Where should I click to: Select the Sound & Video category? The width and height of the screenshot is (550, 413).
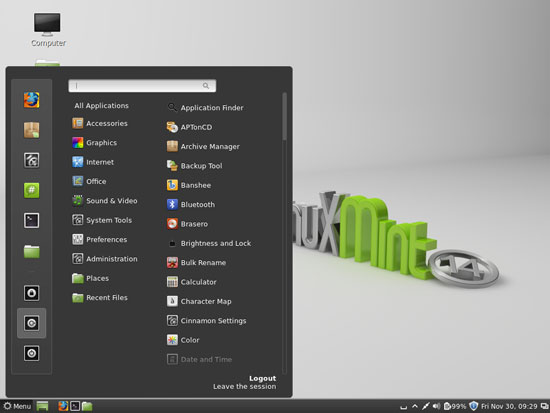(x=105, y=201)
